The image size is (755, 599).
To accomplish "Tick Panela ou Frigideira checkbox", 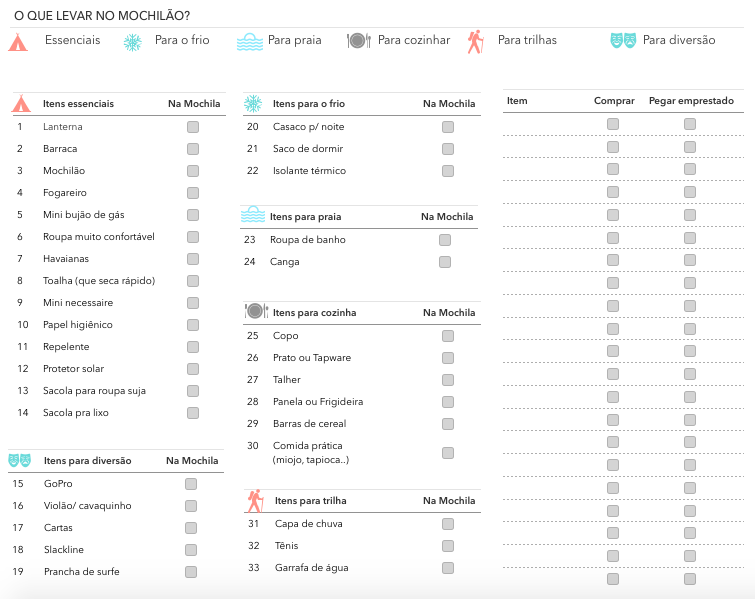I will [x=448, y=402].
